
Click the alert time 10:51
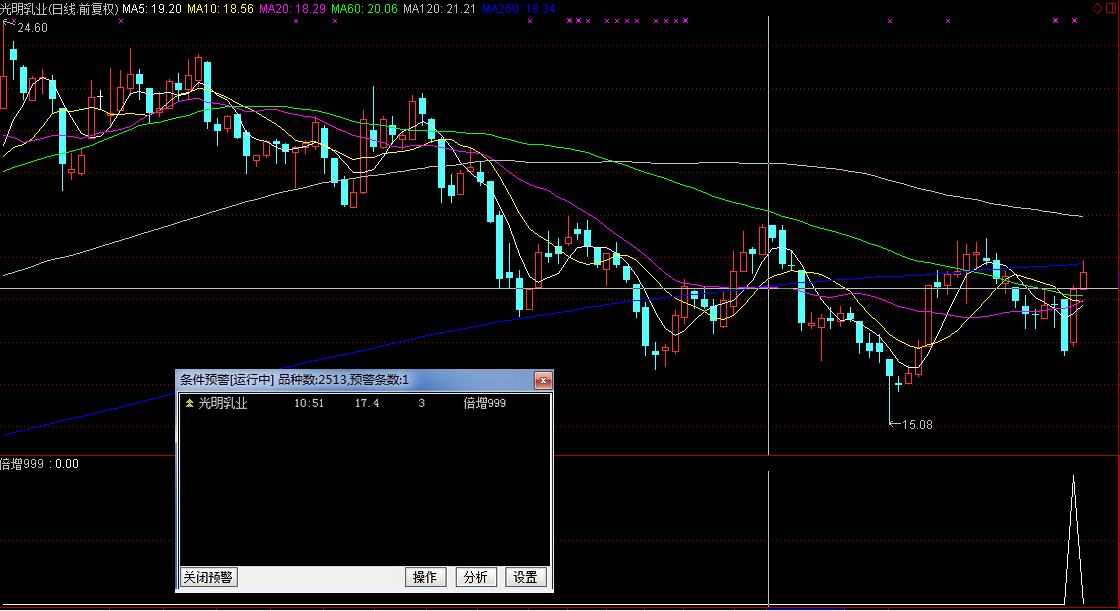pyautogui.click(x=309, y=404)
